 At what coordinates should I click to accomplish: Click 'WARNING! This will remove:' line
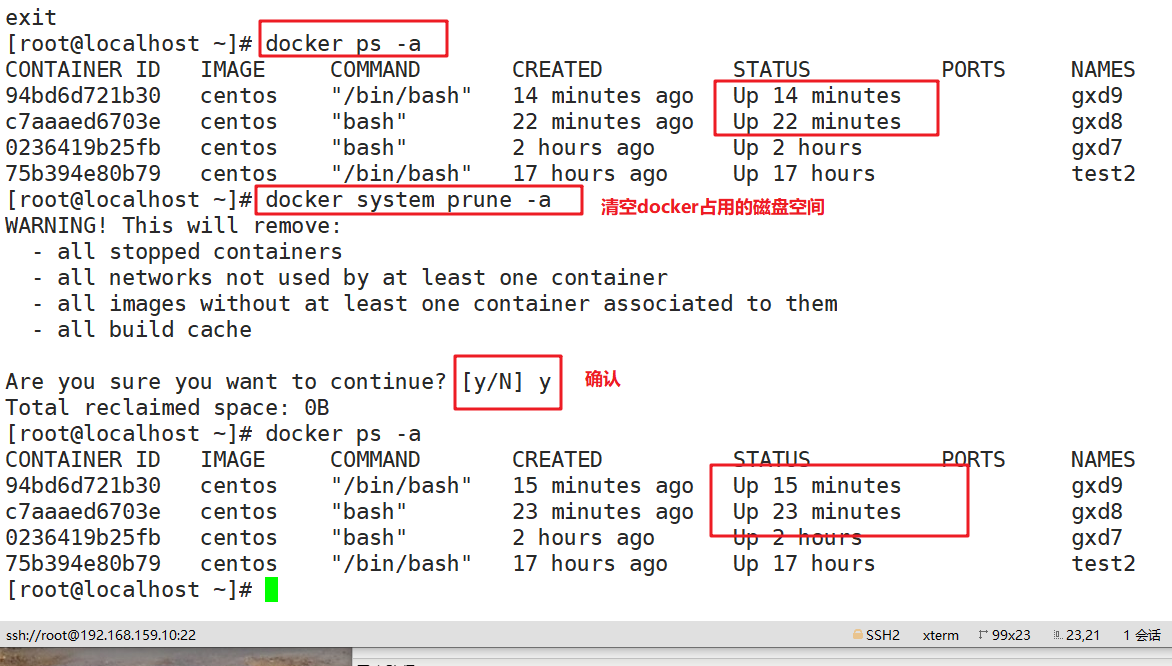[173, 226]
